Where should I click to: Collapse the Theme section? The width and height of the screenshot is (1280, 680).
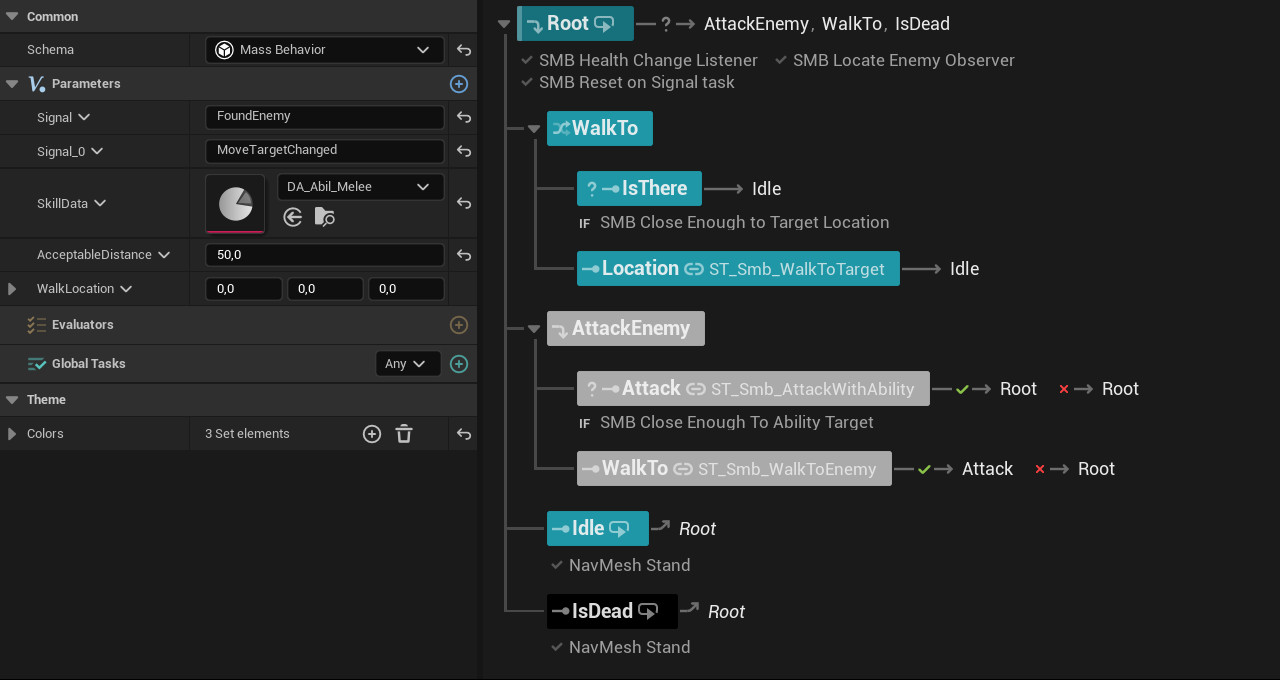point(12,400)
